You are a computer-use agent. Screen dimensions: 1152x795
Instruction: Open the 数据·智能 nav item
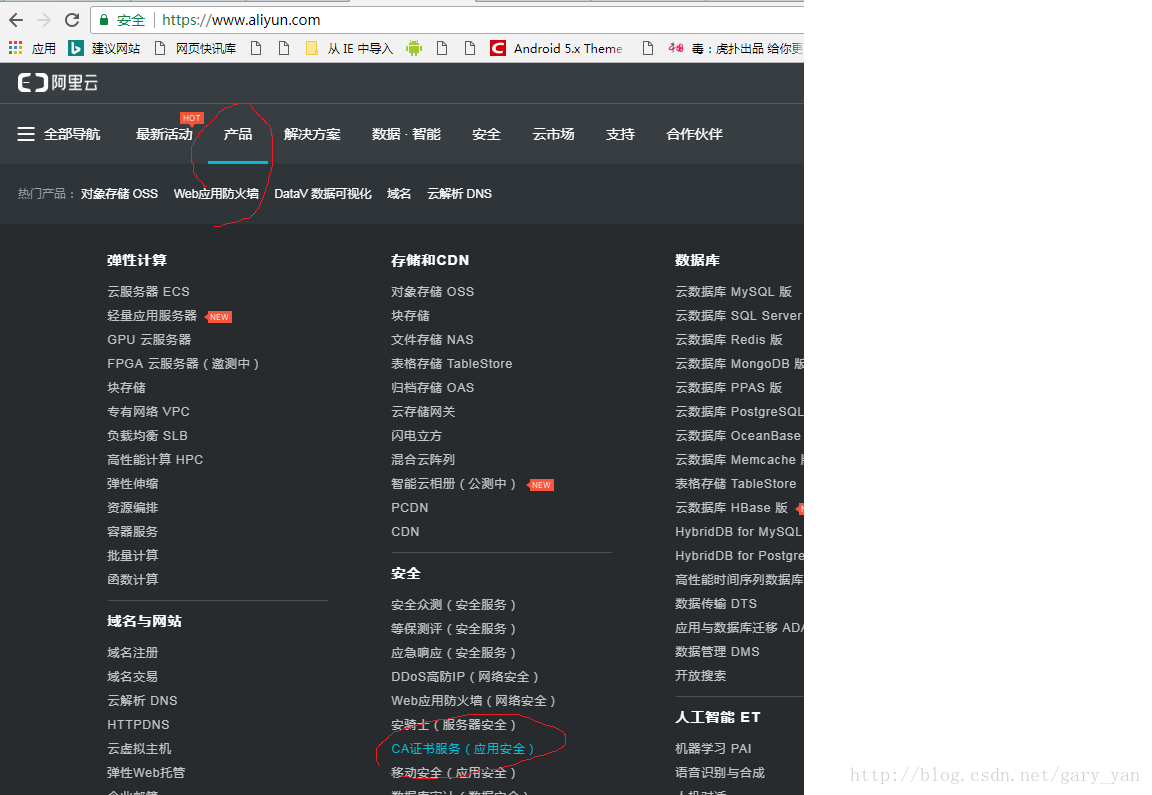pyautogui.click(x=406, y=134)
